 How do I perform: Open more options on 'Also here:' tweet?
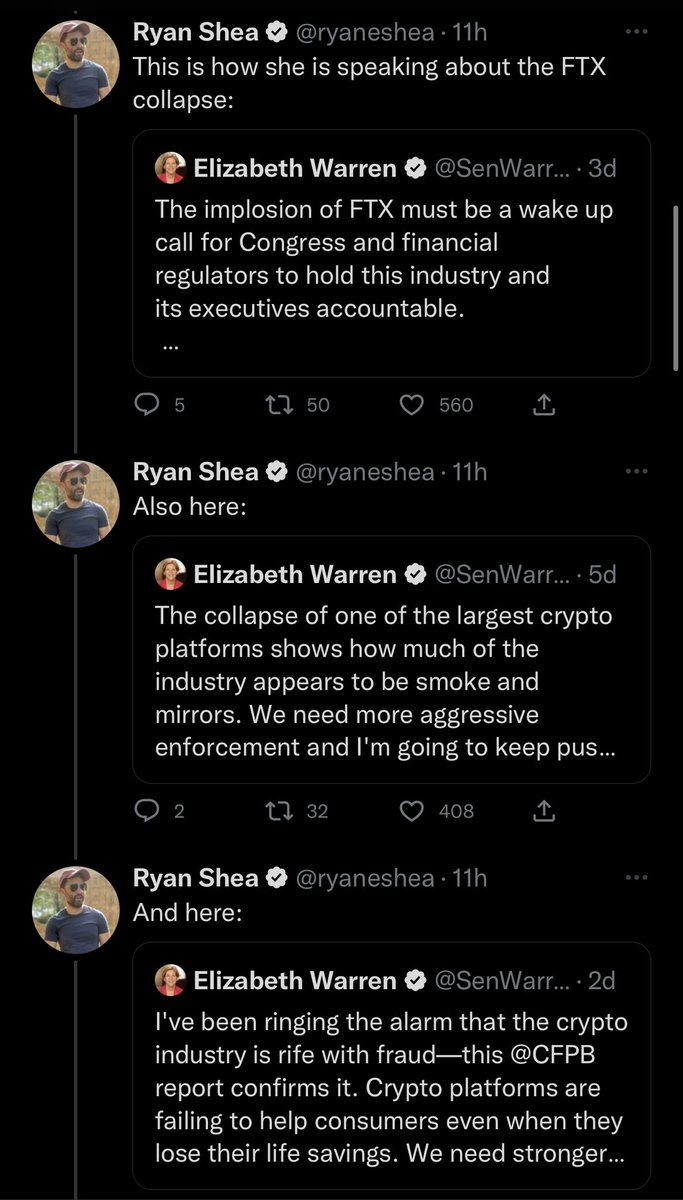click(x=636, y=471)
